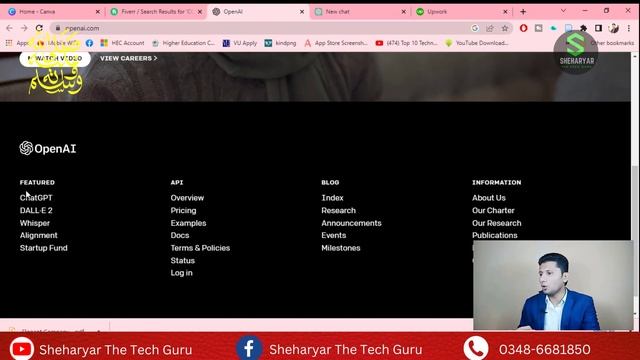Screen dimensions: 640x360
Task: Open the Blog Research link
Action: pyautogui.click(x=338, y=210)
